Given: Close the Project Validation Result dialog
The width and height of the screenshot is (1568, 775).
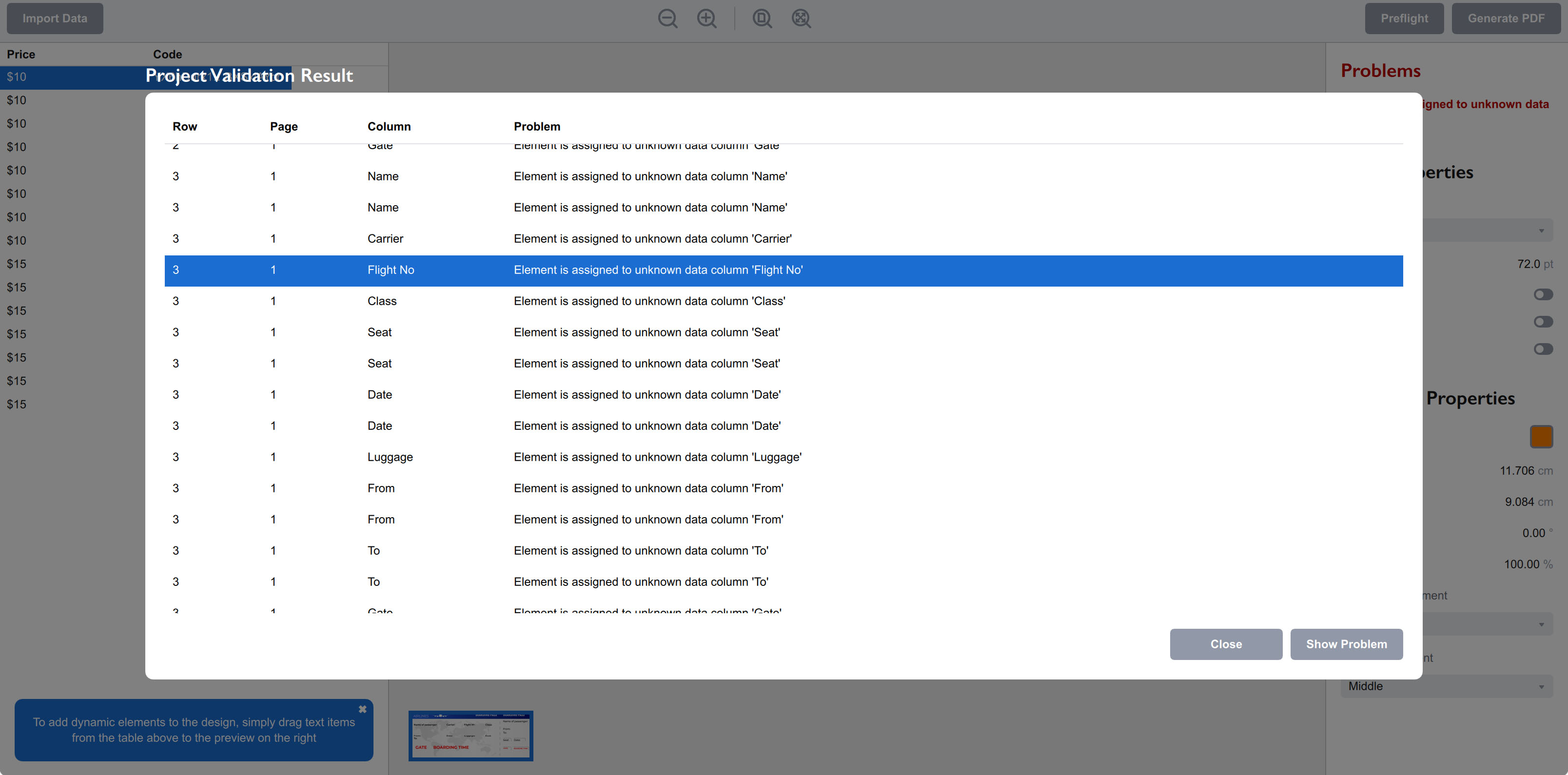Looking at the screenshot, I should (1225, 643).
